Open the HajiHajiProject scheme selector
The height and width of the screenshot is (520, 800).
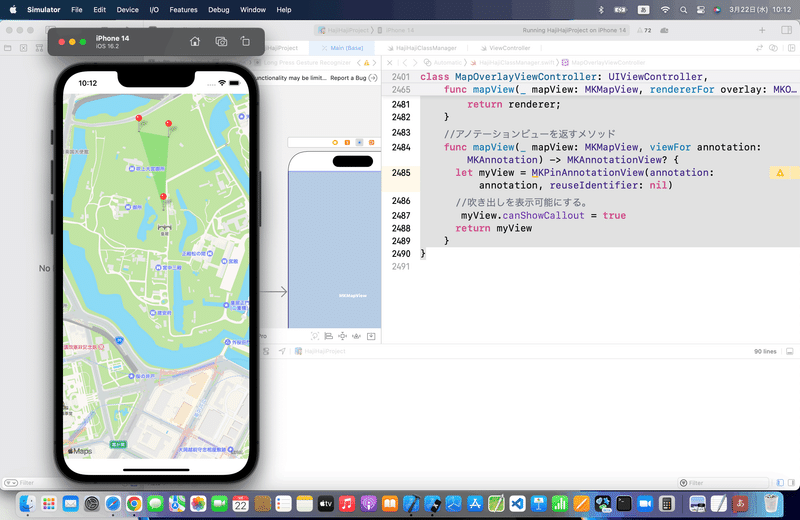(x=343, y=31)
